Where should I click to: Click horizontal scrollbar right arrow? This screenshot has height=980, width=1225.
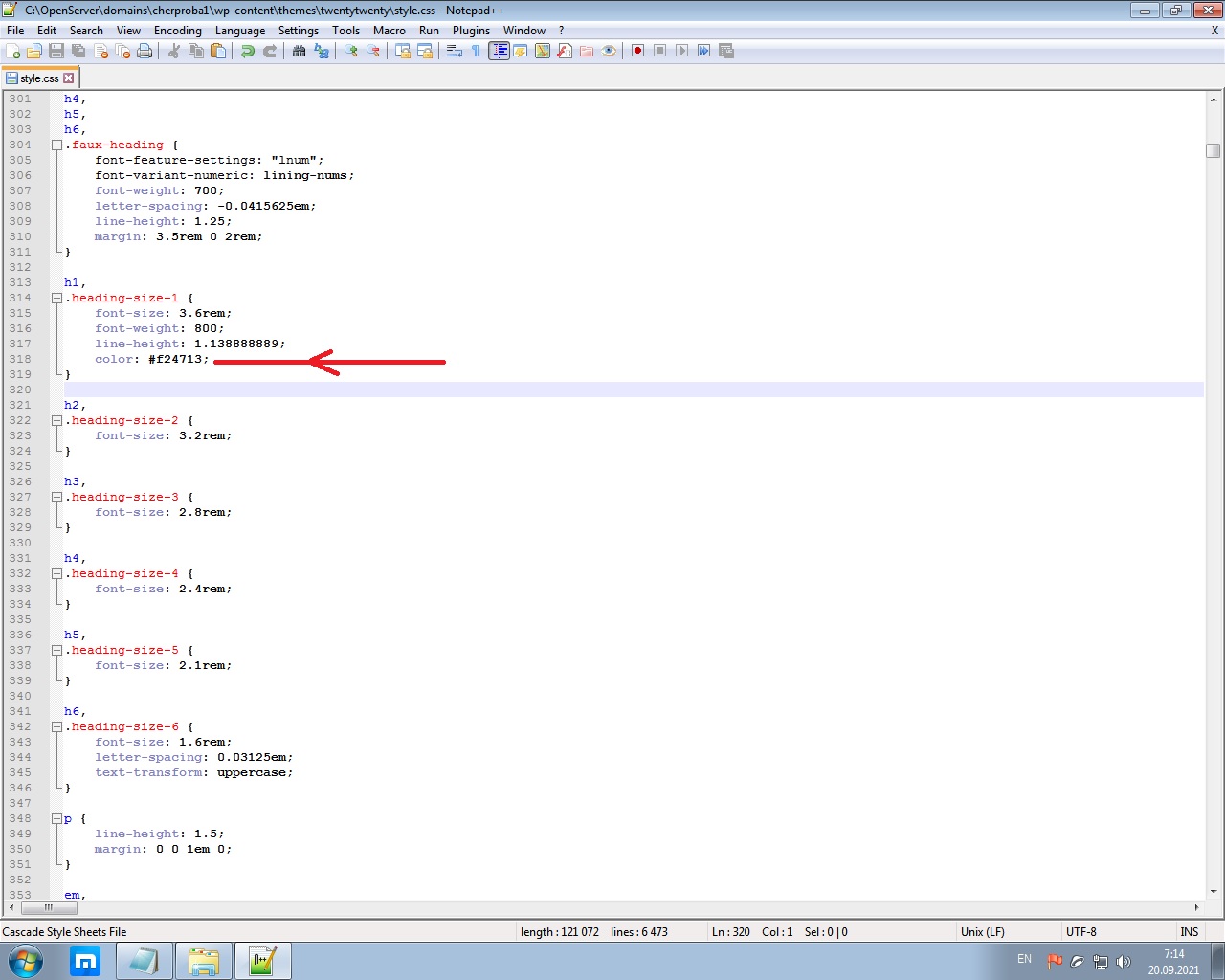(1196, 907)
